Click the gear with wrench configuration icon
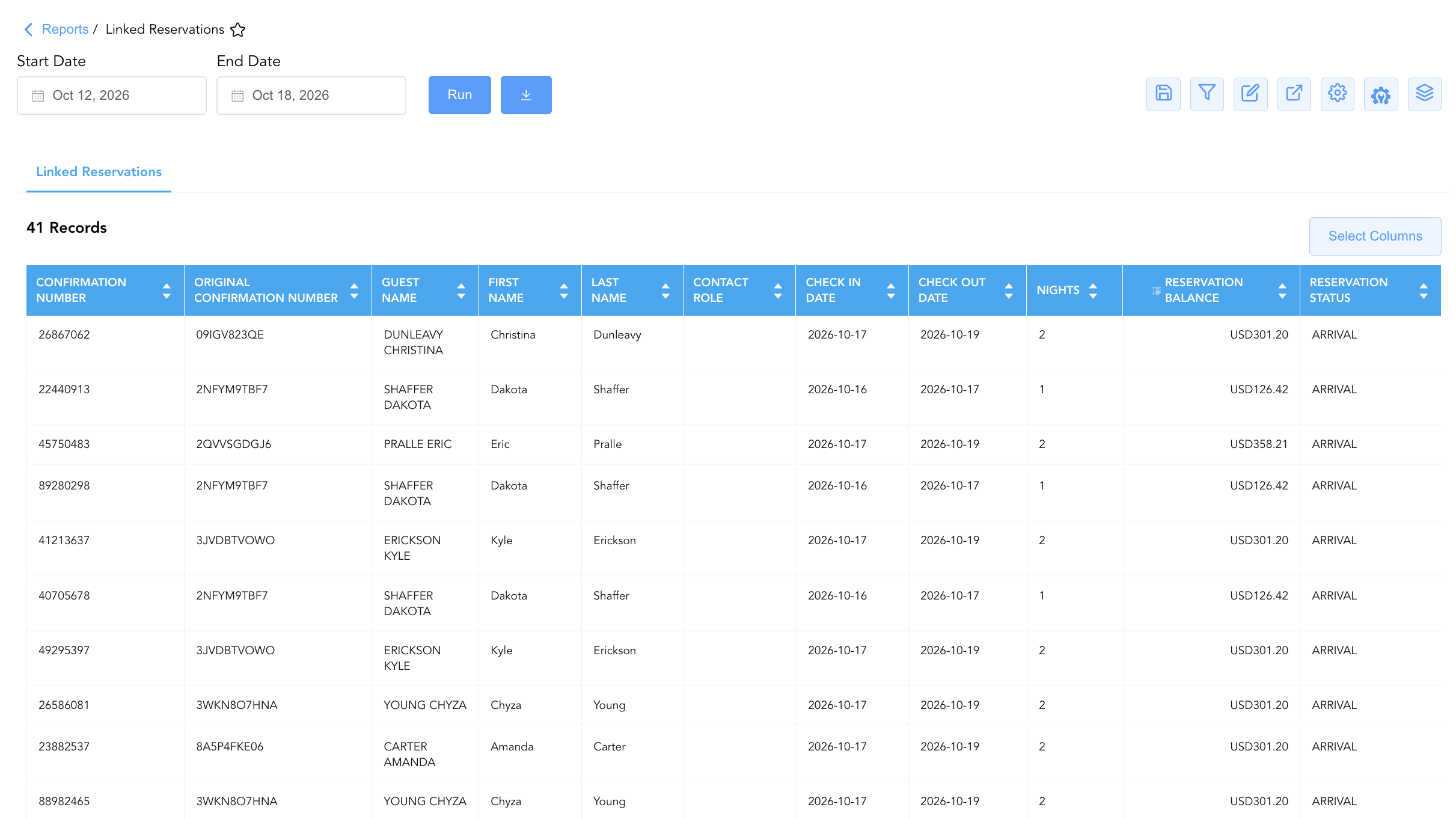 click(1381, 94)
